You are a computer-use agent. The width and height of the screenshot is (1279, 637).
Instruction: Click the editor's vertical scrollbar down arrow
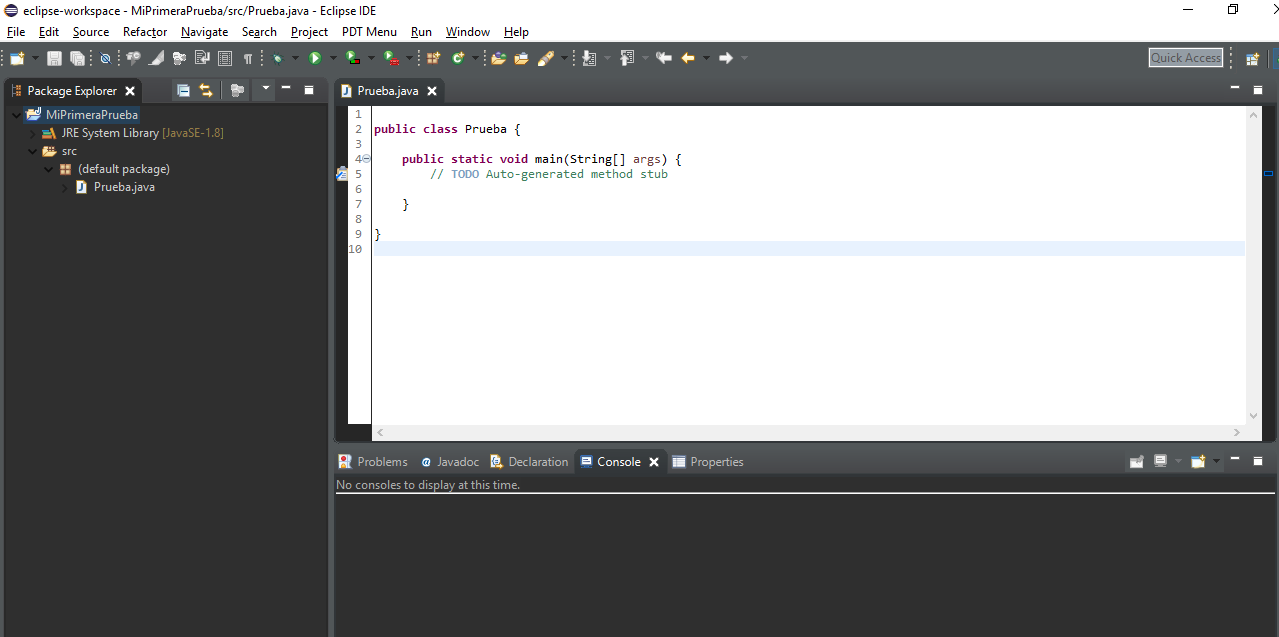[x=1254, y=416]
